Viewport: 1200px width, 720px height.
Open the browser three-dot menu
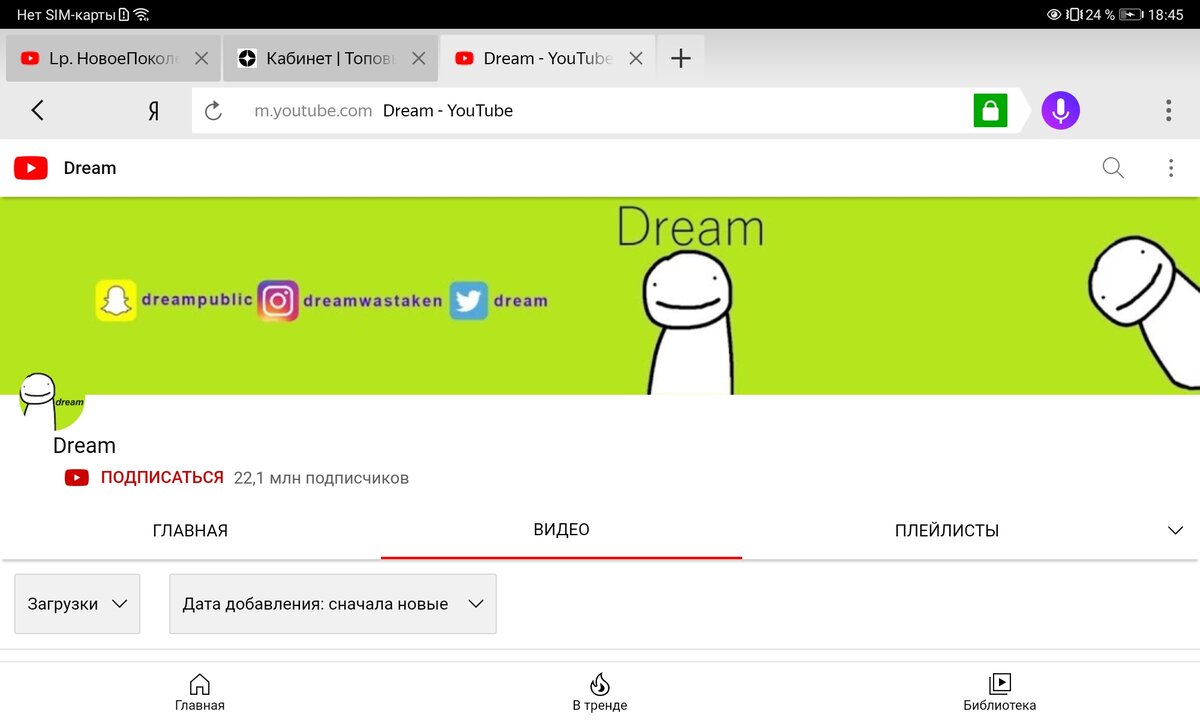(x=1168, y=110)
